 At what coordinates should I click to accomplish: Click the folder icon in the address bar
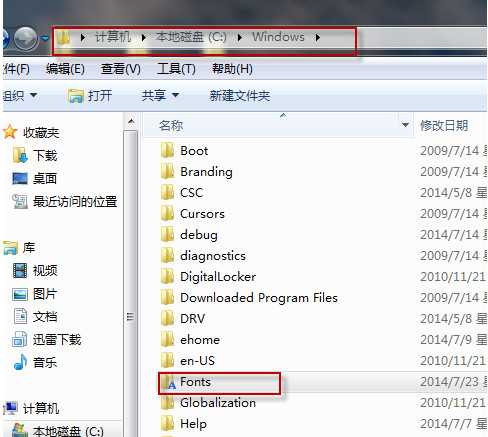pos(63,38)
